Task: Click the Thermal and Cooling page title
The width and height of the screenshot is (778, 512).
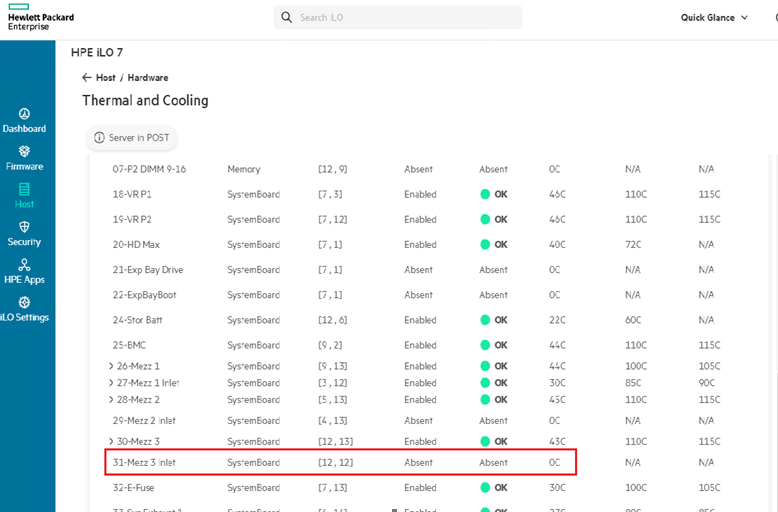Action: pyautogui.click(x=145, y=101)
